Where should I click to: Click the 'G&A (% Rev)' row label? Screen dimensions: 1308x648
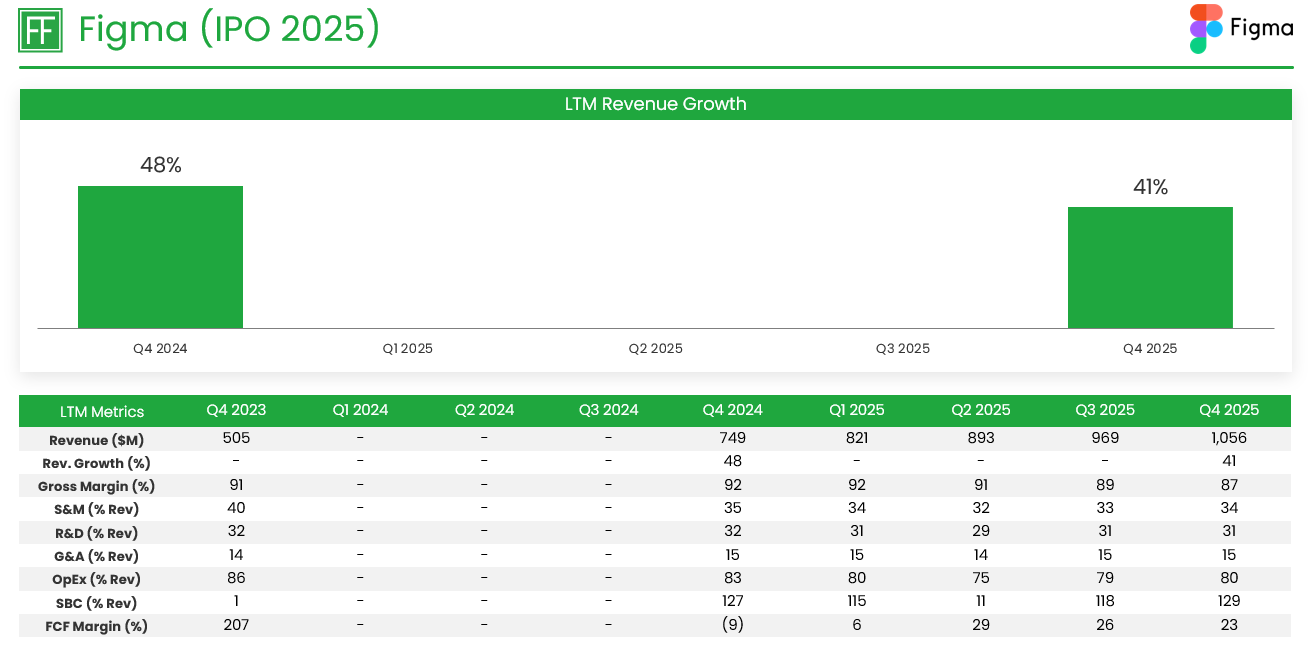coord(96,556)
